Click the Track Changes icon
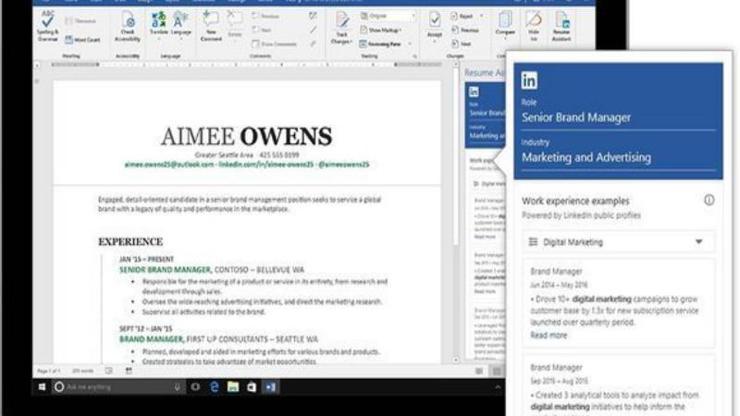 click(342, 24)
